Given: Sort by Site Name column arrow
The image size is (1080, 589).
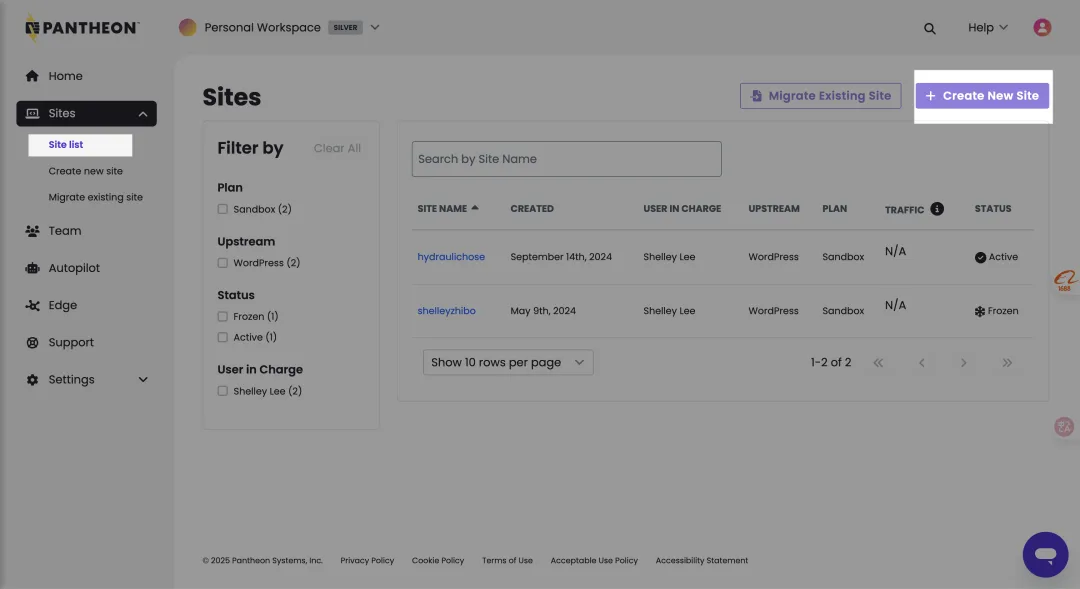Looking at the screenshot, I should [x=475, y=208].
